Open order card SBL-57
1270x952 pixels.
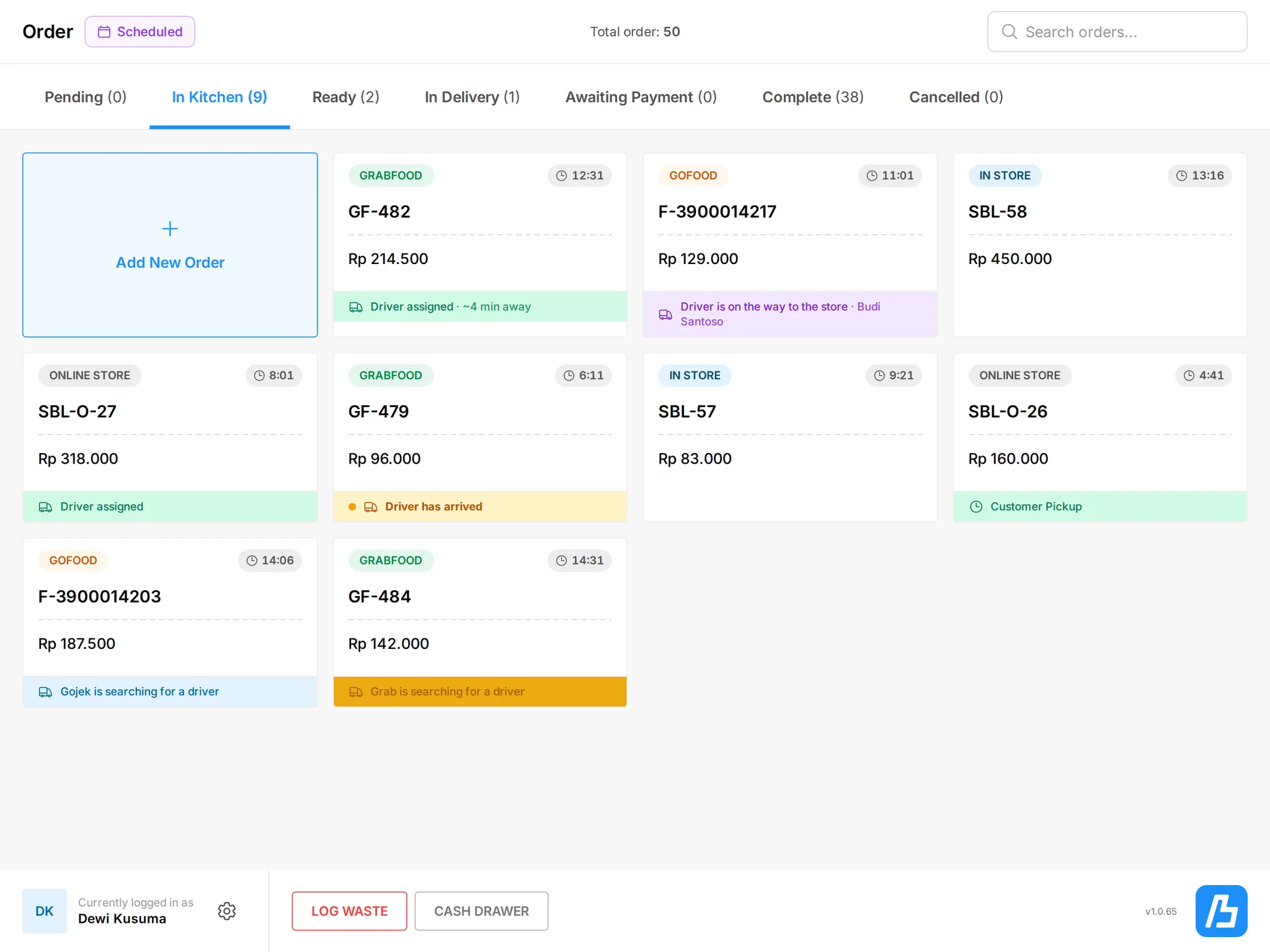tap(790, 438)
